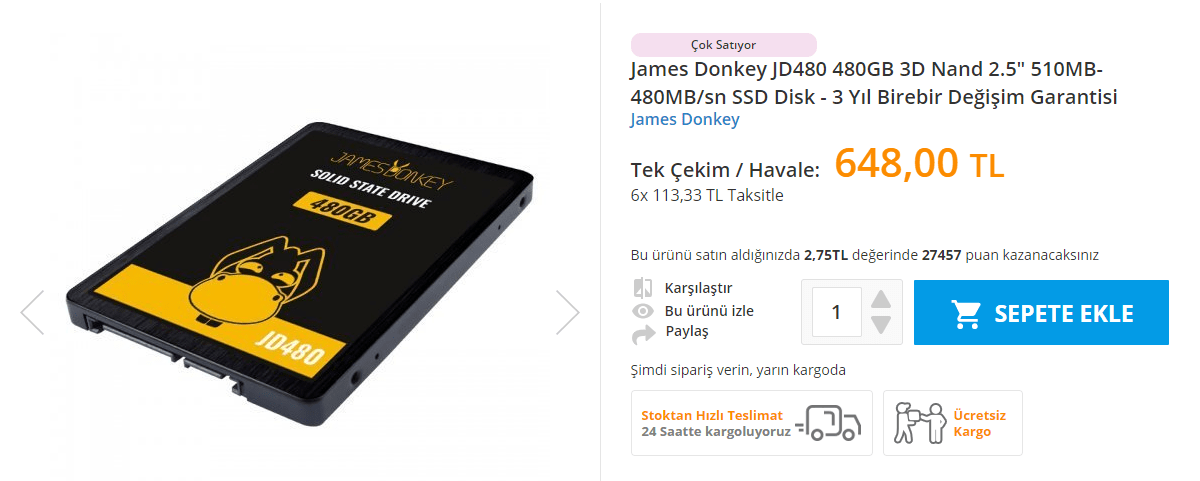Click the Çok Satıyor badge
This screenshot has width=1200, height=481.
(x=724, y=44)
